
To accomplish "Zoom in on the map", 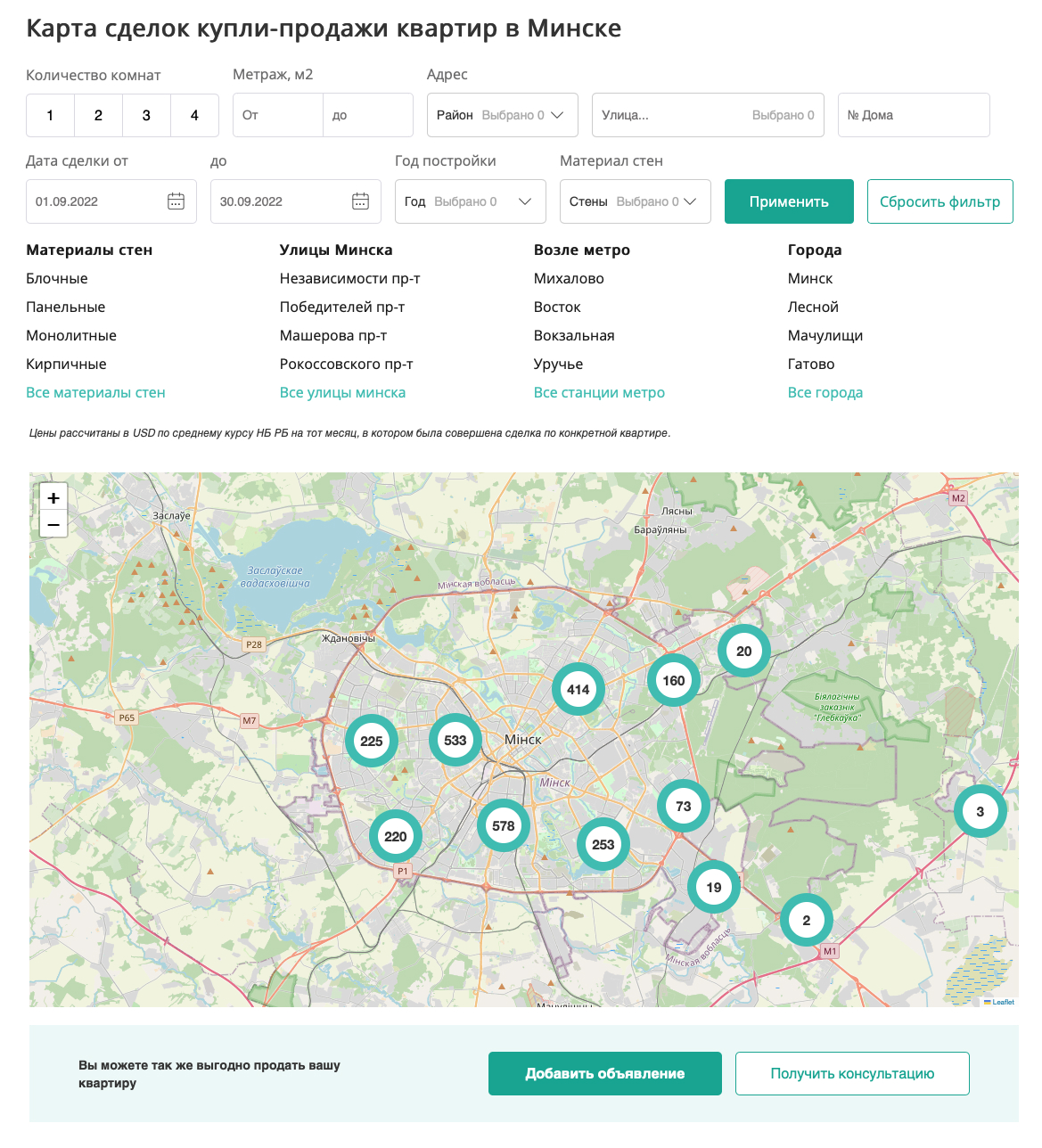I will click(53, 498).
